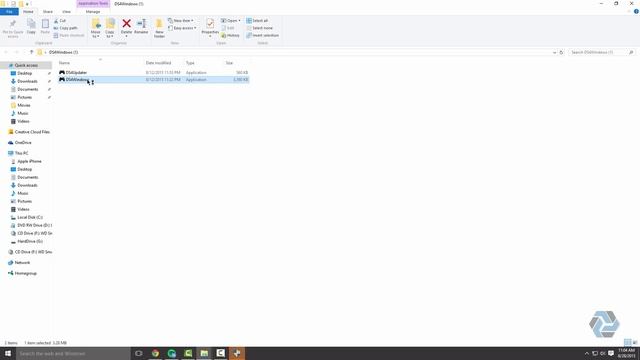The image size is (640, 360).
Task: Open the File menu tab
Action: click(9, 11)
